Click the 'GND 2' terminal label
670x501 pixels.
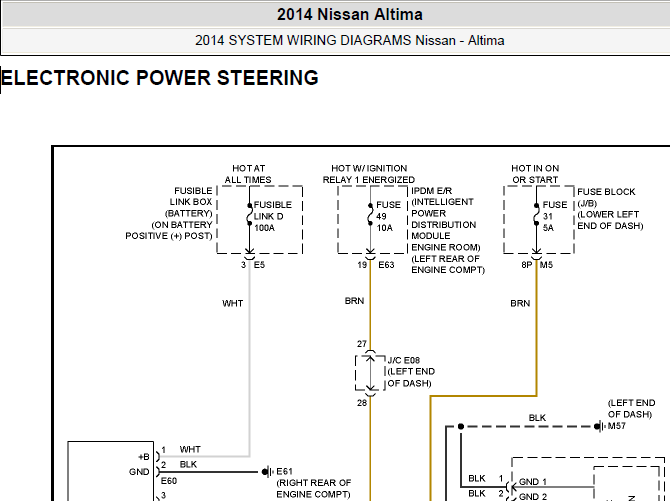point(532,497)
